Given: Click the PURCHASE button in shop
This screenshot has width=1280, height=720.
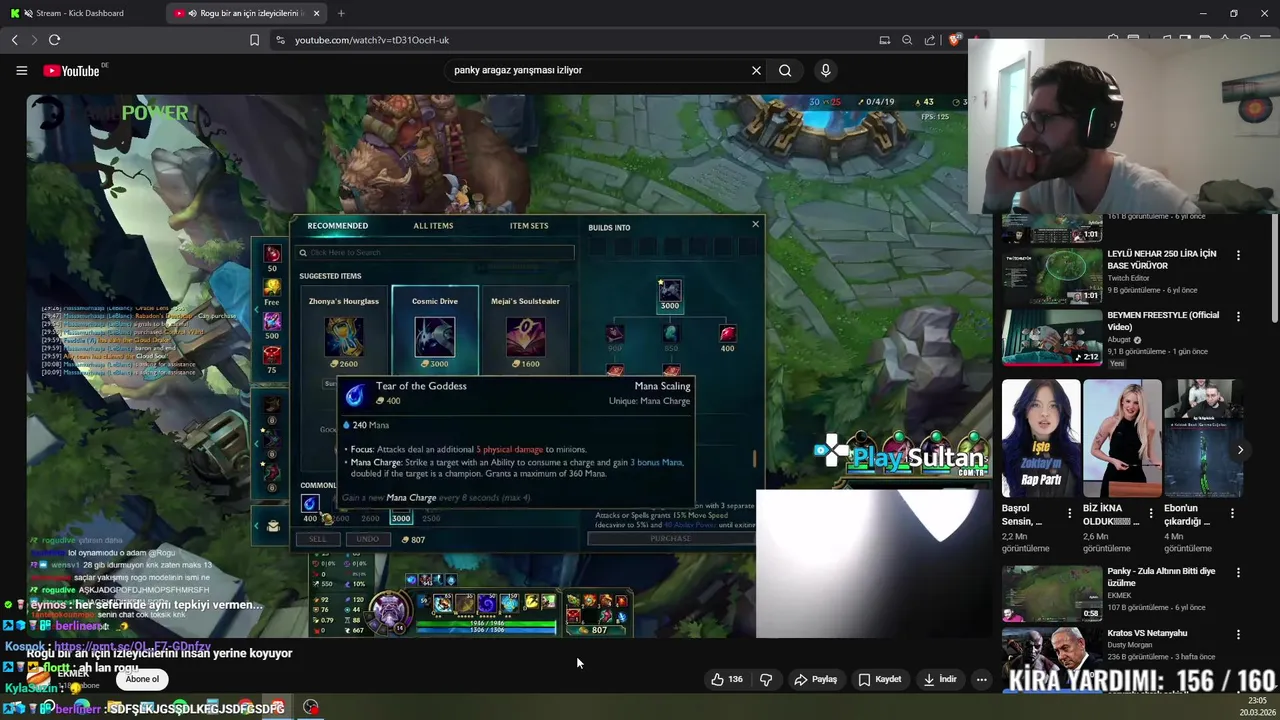Looking at the screenshot, I should point(670,538).
